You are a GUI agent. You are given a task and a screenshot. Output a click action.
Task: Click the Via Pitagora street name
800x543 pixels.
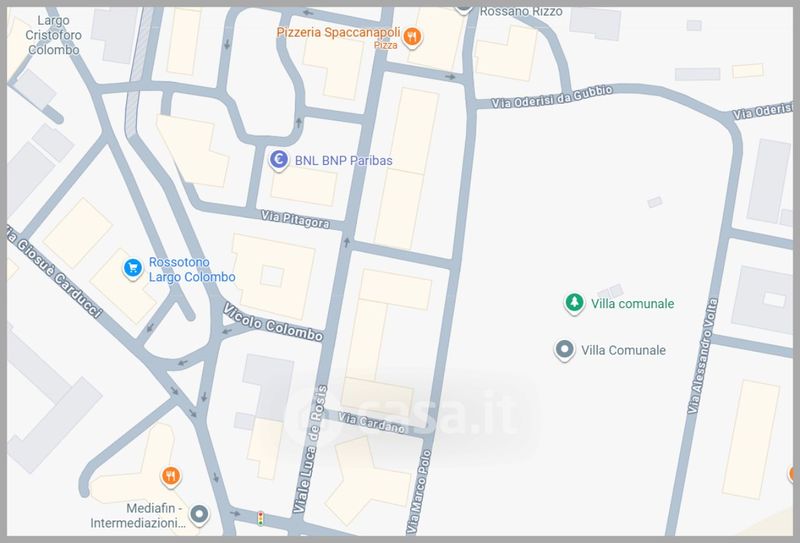(x=295, y=219)
